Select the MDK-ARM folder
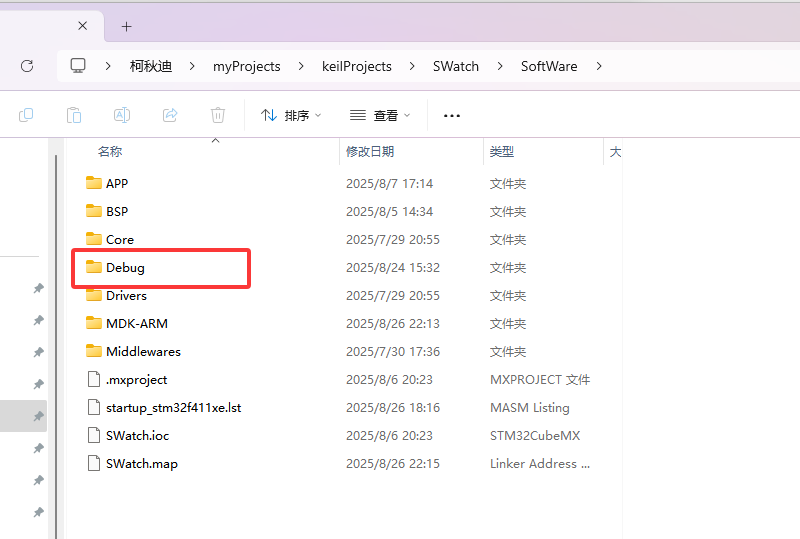The height and width of the screenshot is (539, 800). [x=137, y=324]
